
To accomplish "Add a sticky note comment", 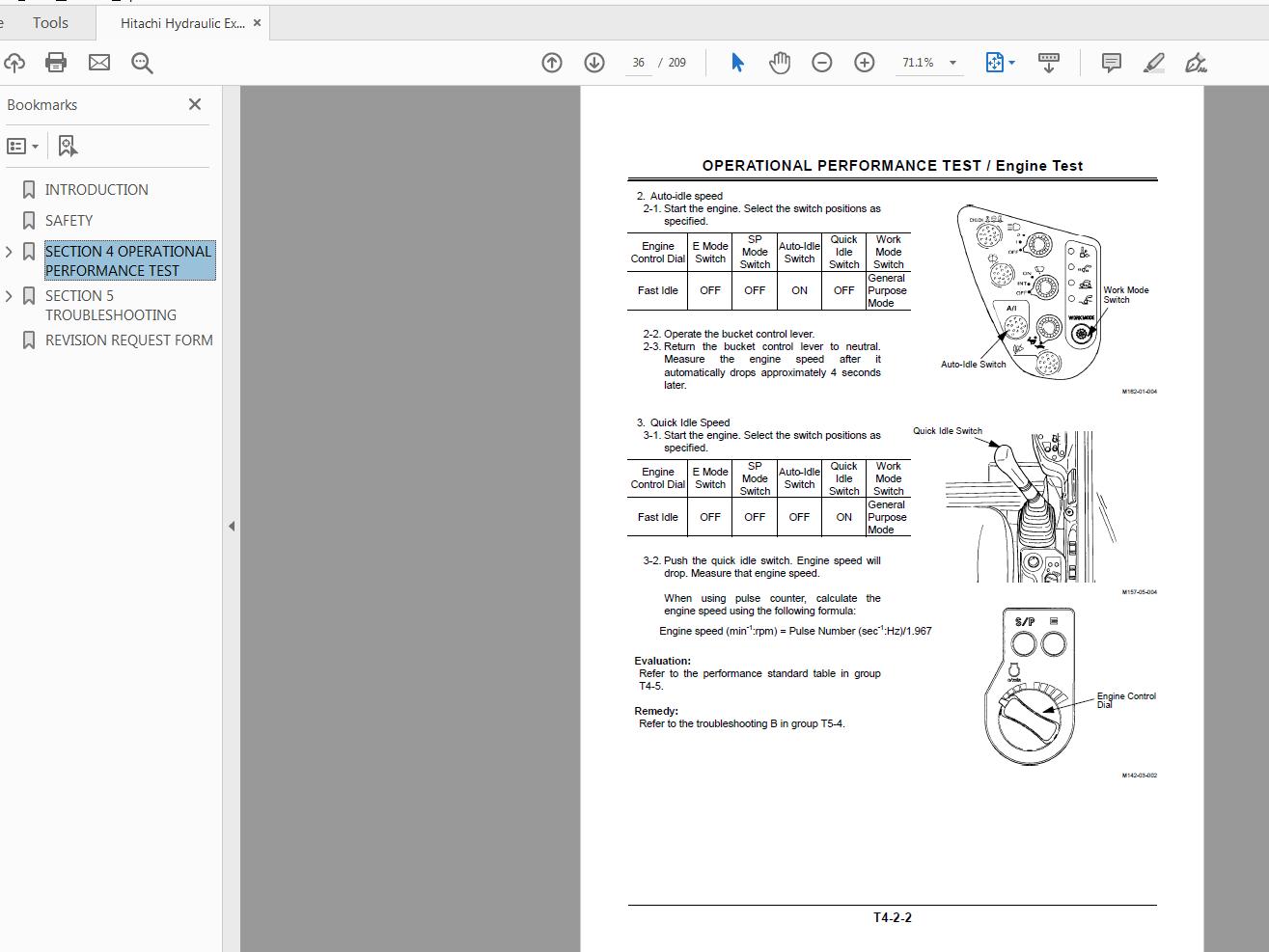I will [x=1112, y=63].
